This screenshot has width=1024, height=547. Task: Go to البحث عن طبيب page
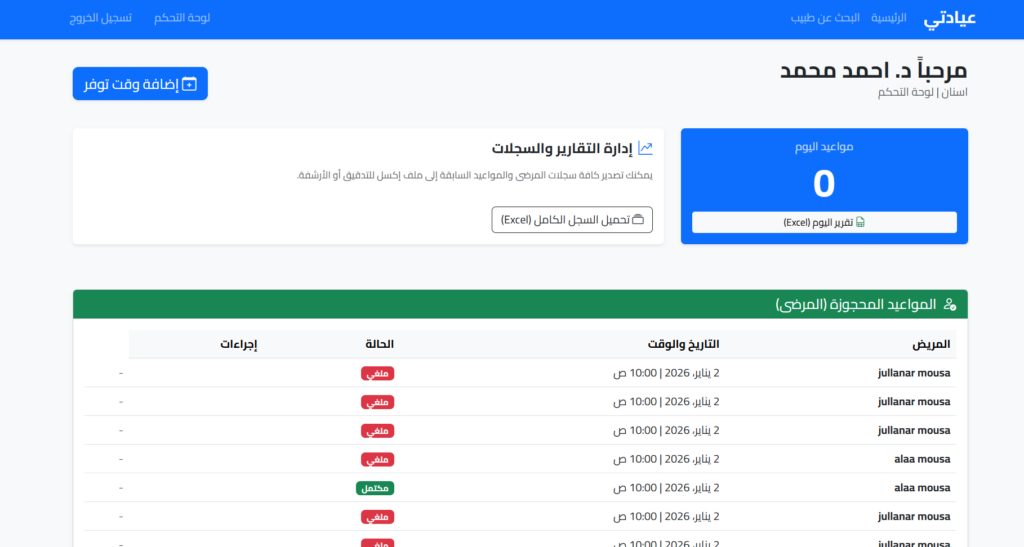825,18
